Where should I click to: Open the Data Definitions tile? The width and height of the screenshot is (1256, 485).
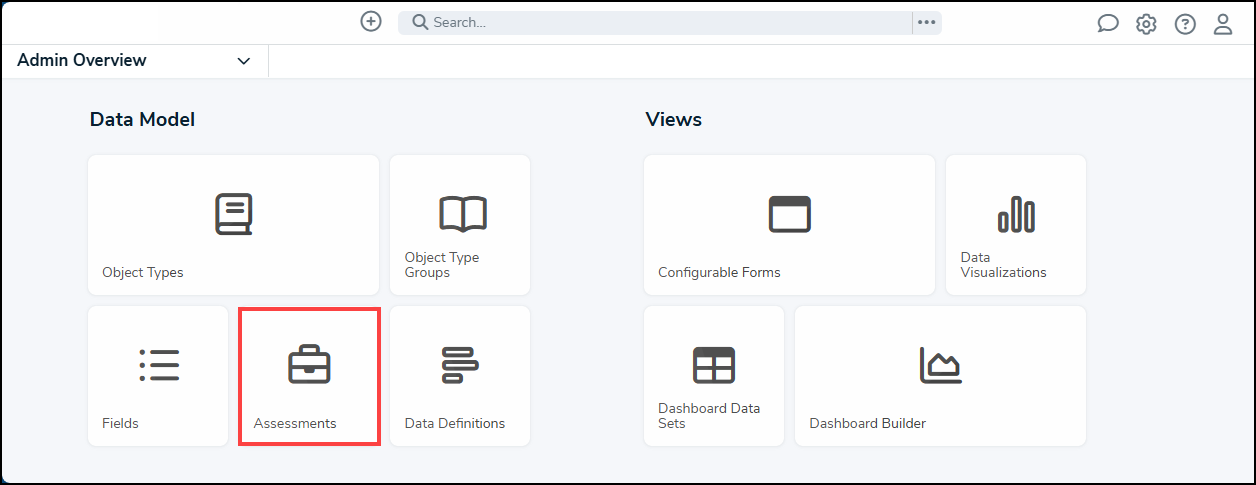pos(460,376)
